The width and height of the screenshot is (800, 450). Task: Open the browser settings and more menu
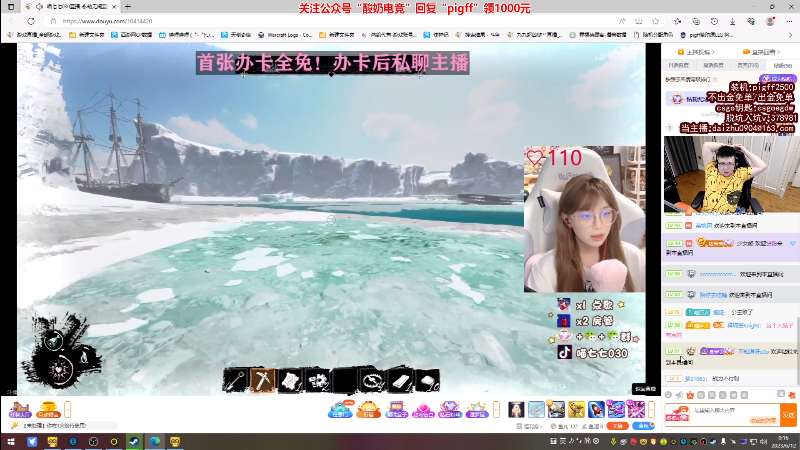pos(789,21)
